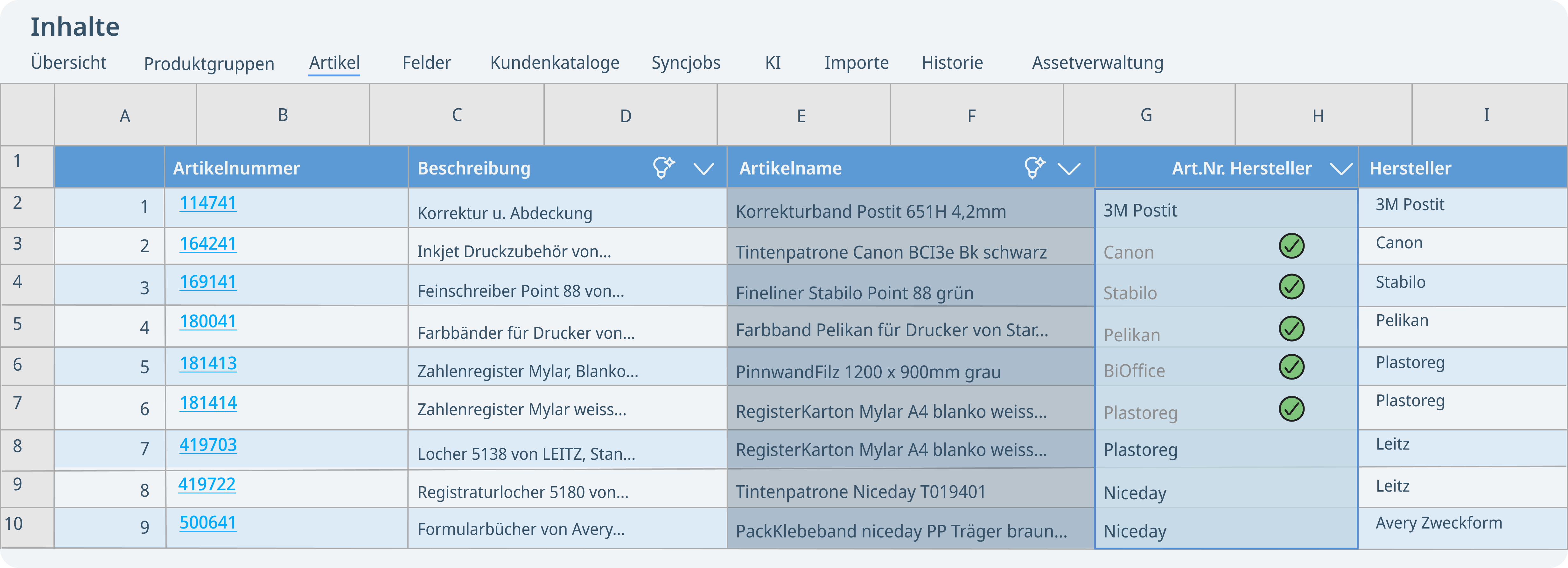Expand the Beschreibung column dropdown chevron
1568x568 pixels.
pyautogui.click(x=703, y=169)
